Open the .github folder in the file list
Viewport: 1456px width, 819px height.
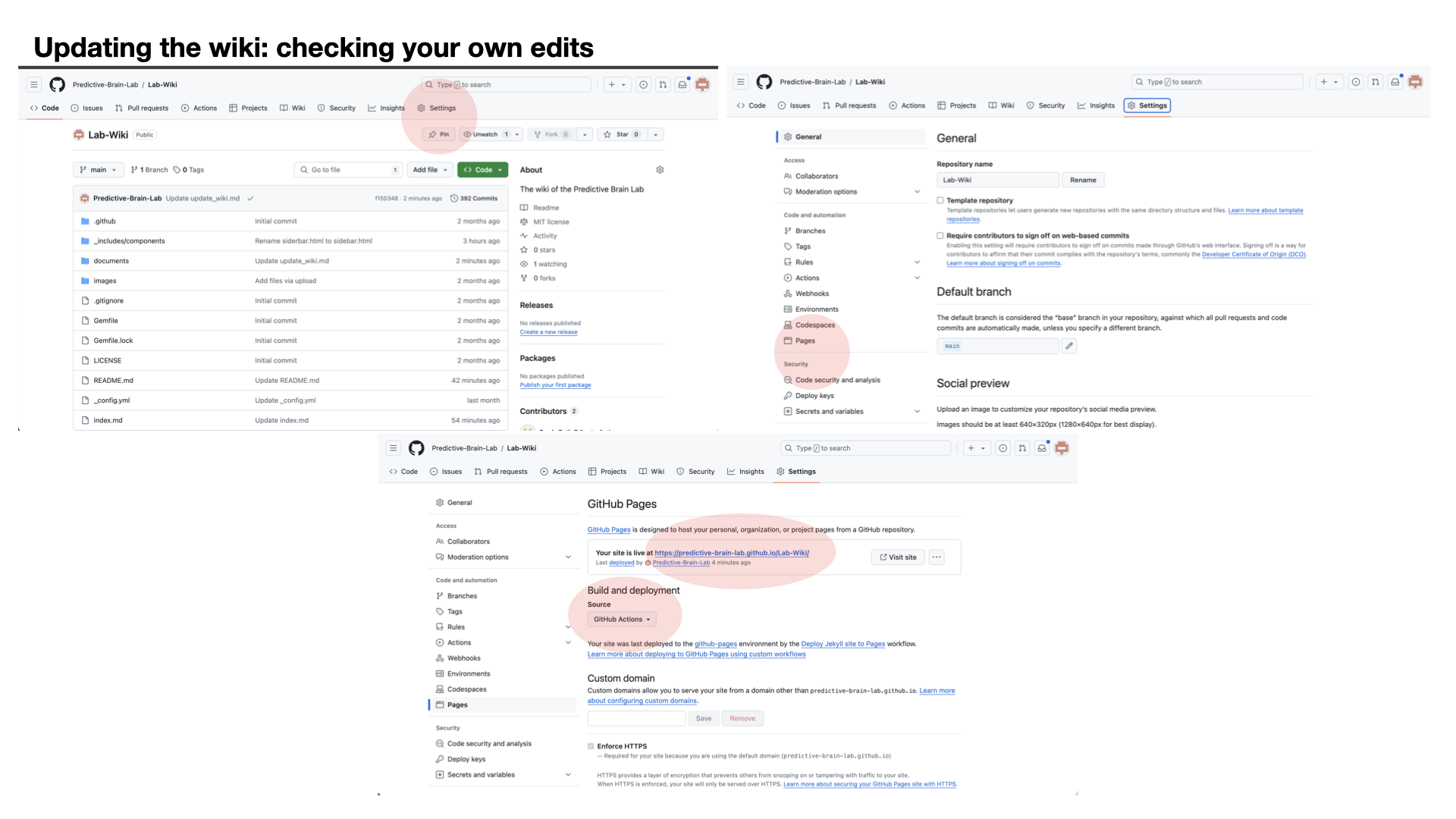105,221
